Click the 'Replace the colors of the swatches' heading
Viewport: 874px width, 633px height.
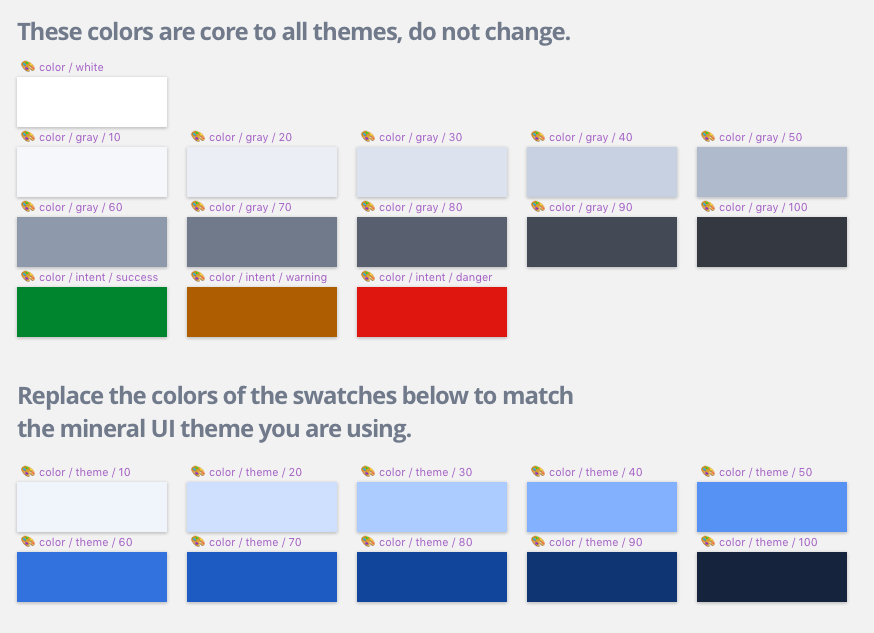pyautogui.click(x=295, y=412)
